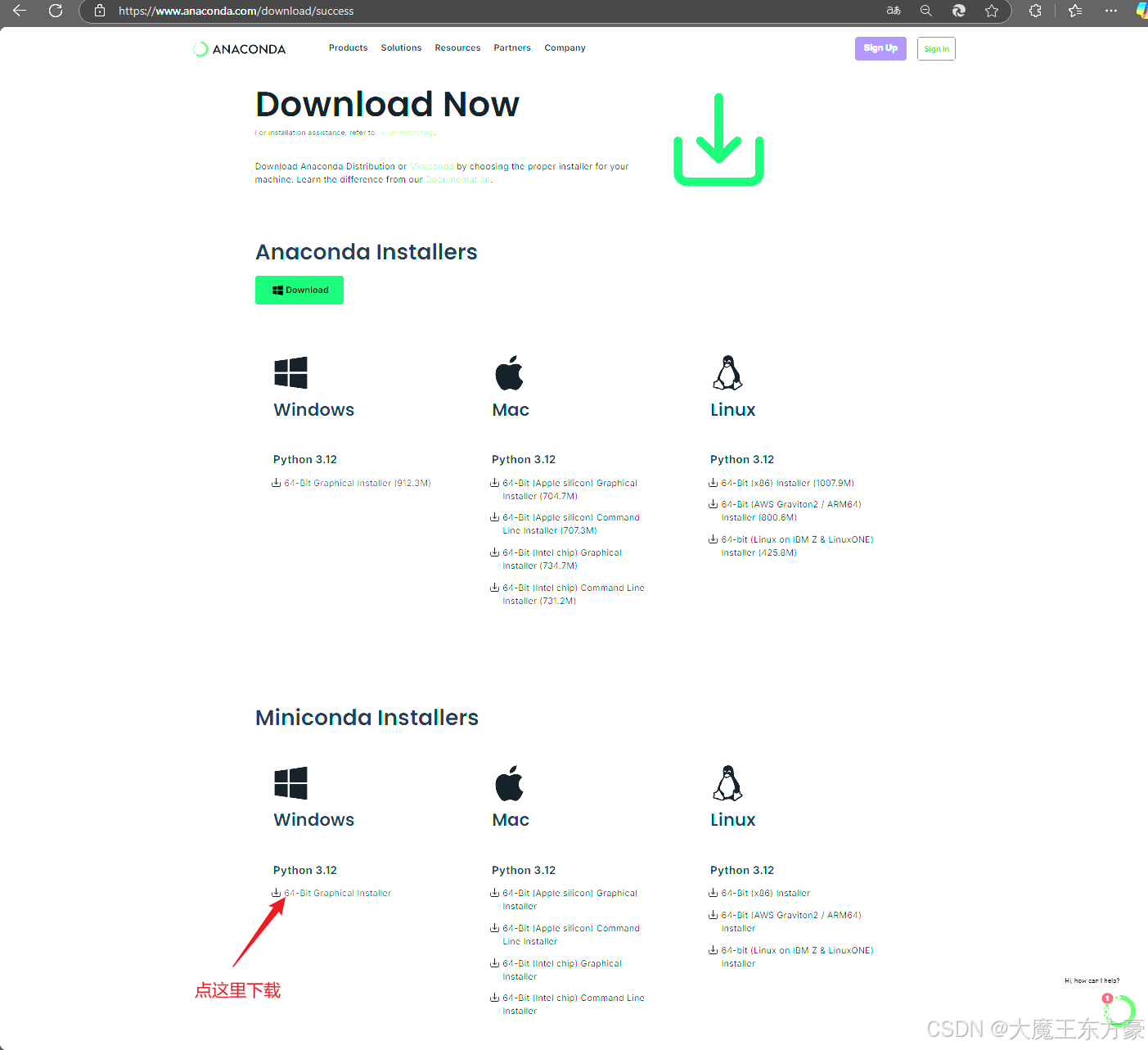Open the Documentation link in description
Screen dimensions: 1148x1050
pos(457,179)
